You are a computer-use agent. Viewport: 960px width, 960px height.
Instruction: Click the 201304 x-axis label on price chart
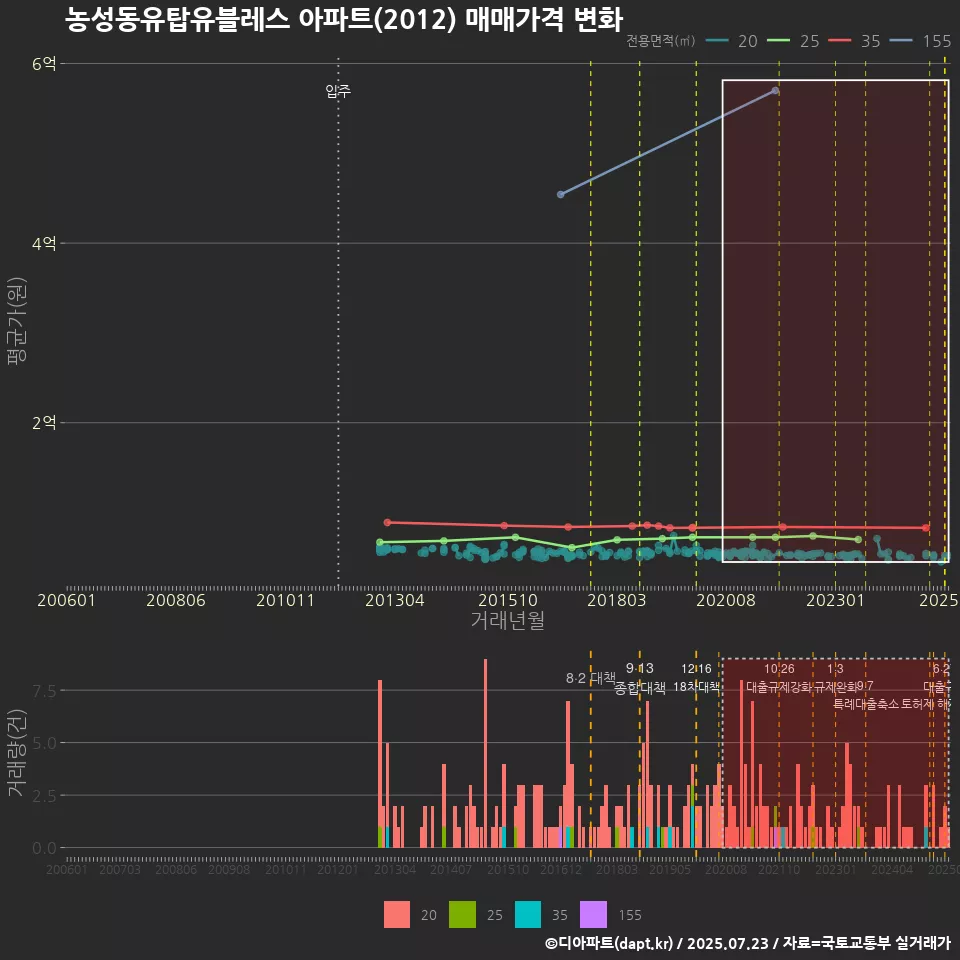pyautogui.click(x=395, y=600)
